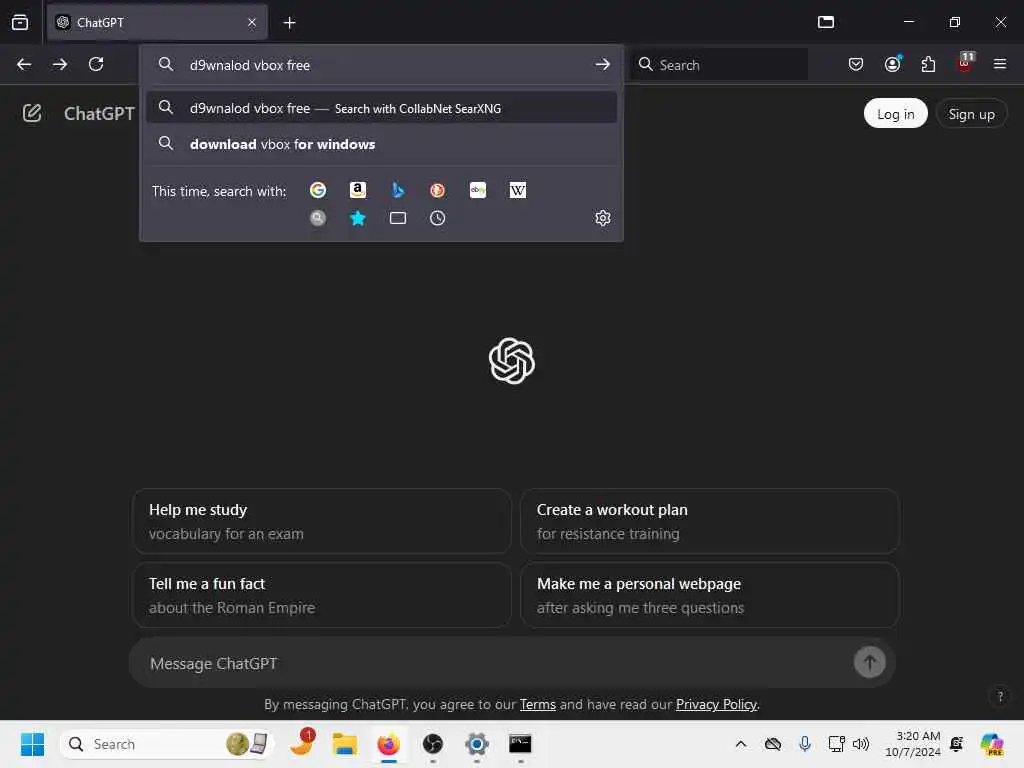Open the ChatGPT model selector title

(x=99, y=114)
